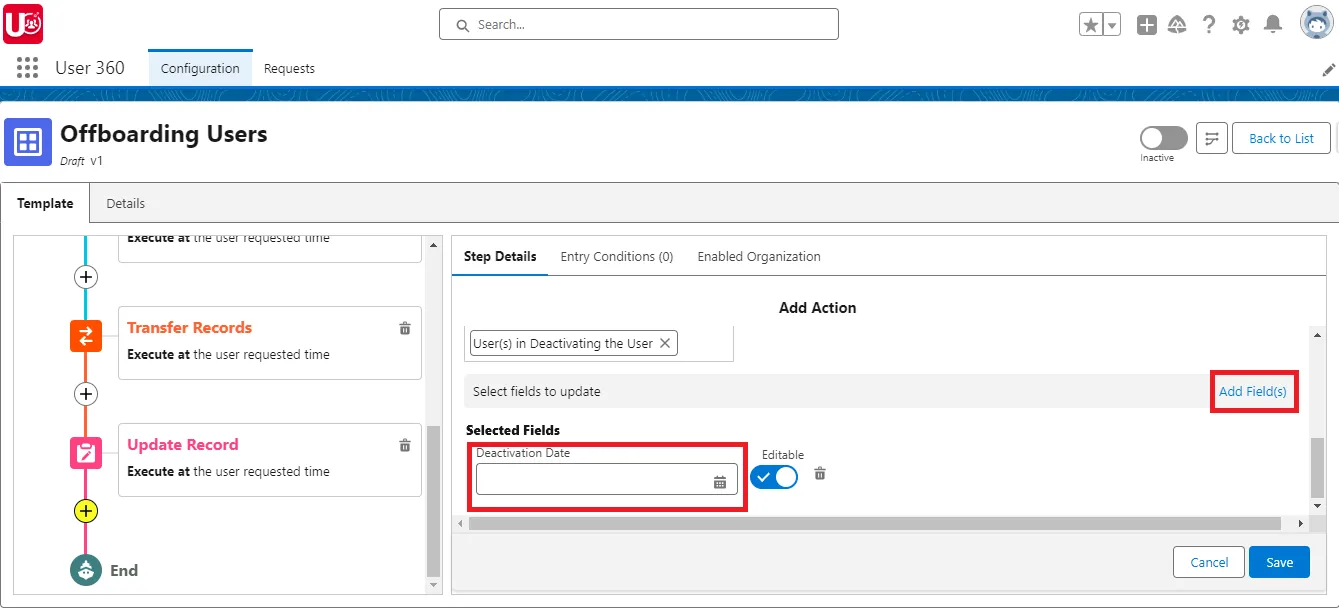Viewport: 1339px width, 609px height.
Task: Click the Help question mark icon
Action: tap(1208, 23)
